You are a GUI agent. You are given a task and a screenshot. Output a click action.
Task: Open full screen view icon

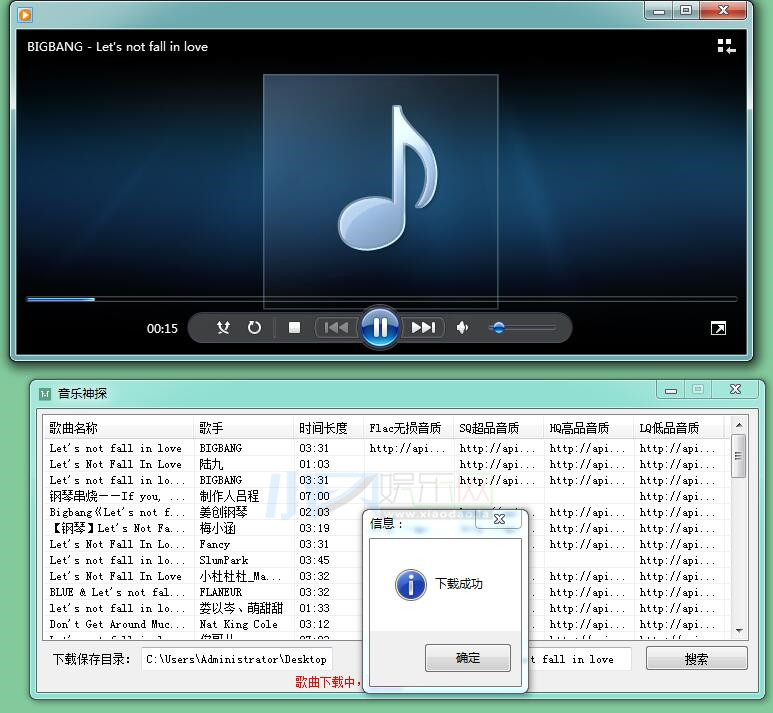718,328
